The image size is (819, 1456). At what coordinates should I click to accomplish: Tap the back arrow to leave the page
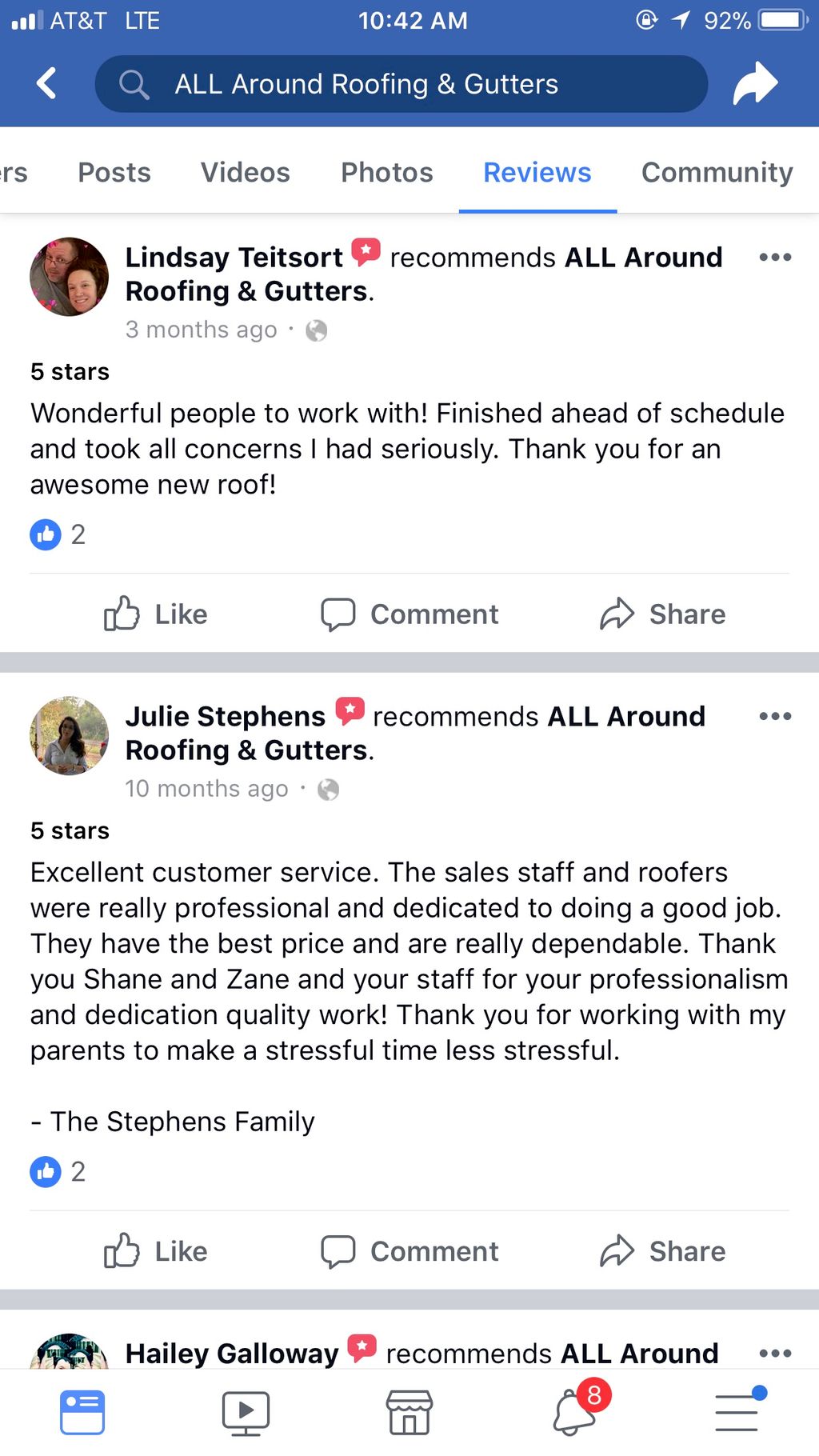46,83
